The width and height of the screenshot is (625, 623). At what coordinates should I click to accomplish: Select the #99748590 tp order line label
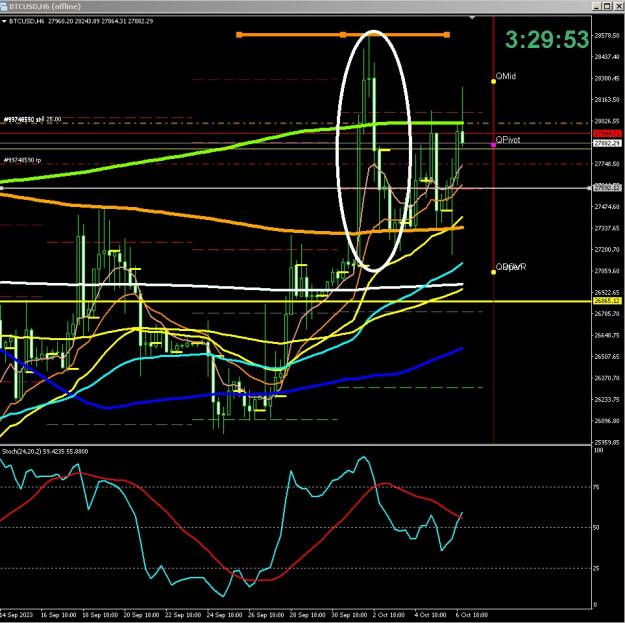tap(22, 160)
